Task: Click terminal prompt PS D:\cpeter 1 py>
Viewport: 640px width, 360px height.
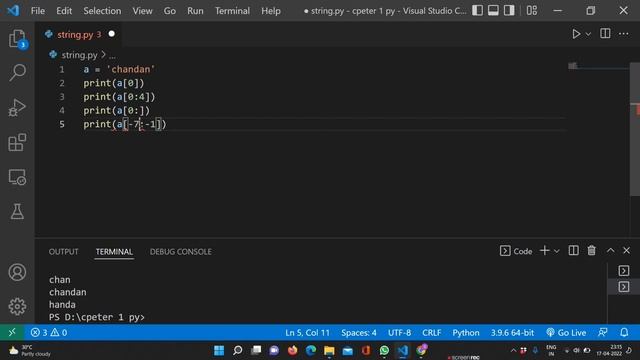Action: pos(97,317)
